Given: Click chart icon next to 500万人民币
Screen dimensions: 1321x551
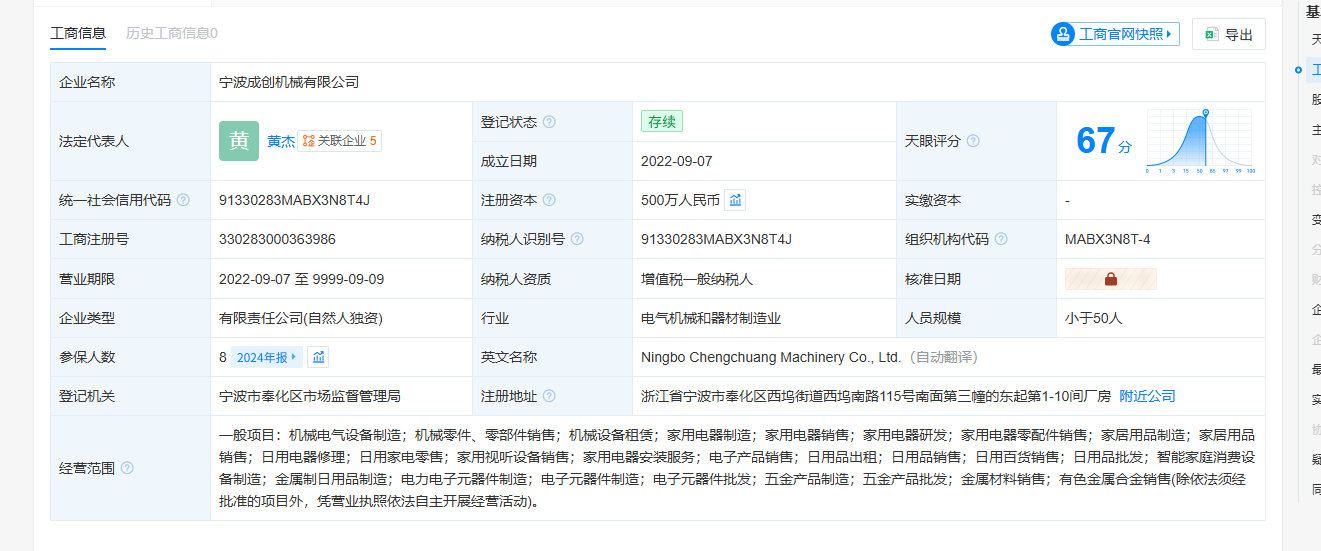Looking at the screenshot, I should click(735, 200).
